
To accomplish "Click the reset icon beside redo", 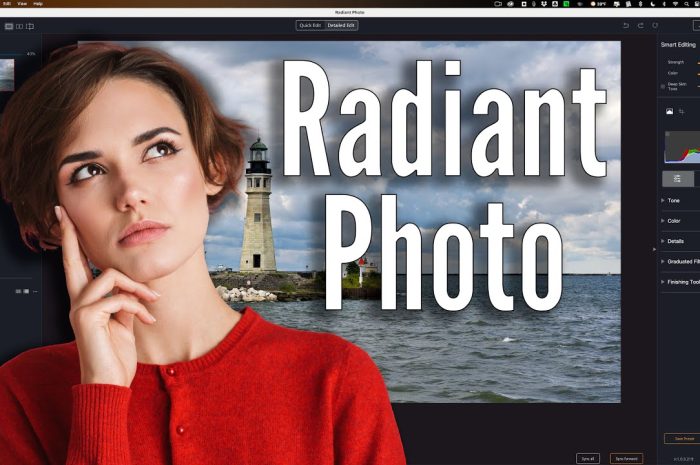I will coord(655,25).
